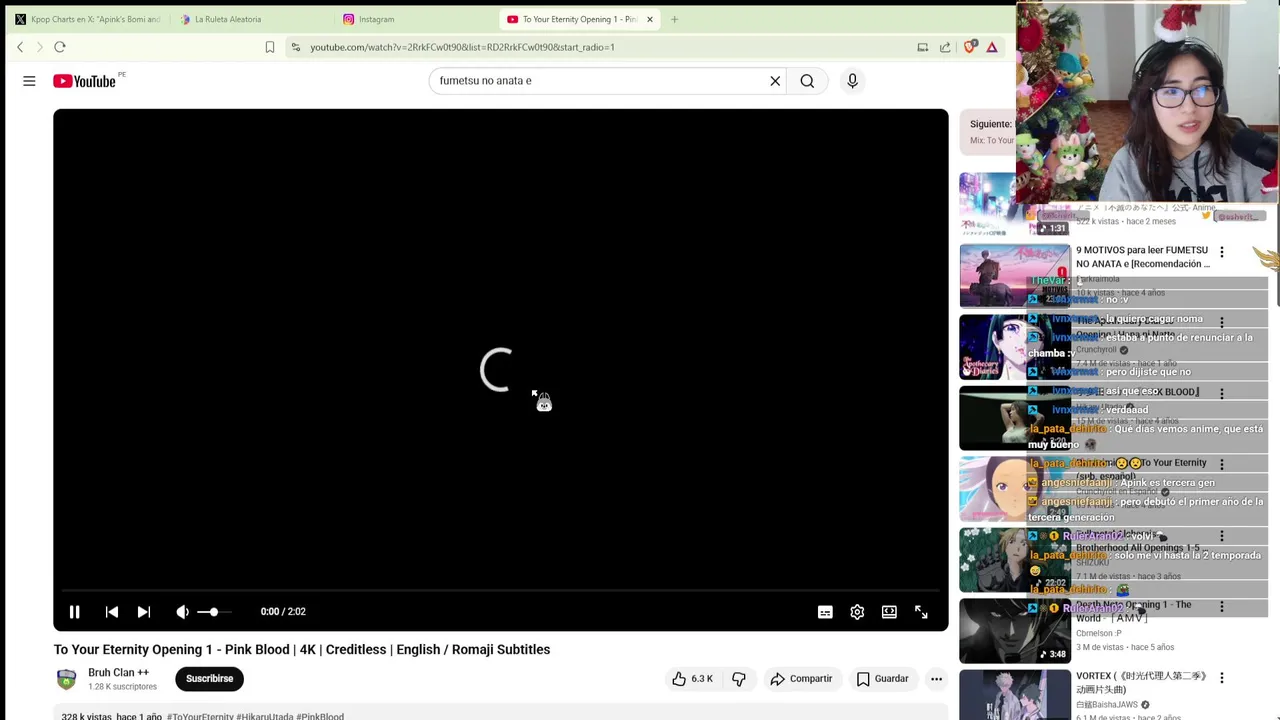Clear the search box text

pos(775,81)
